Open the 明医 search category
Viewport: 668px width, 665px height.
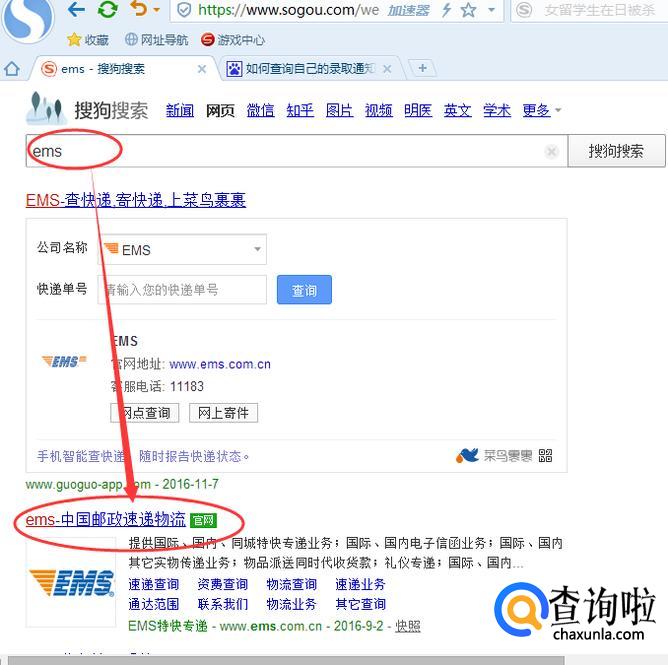(418, 110)
